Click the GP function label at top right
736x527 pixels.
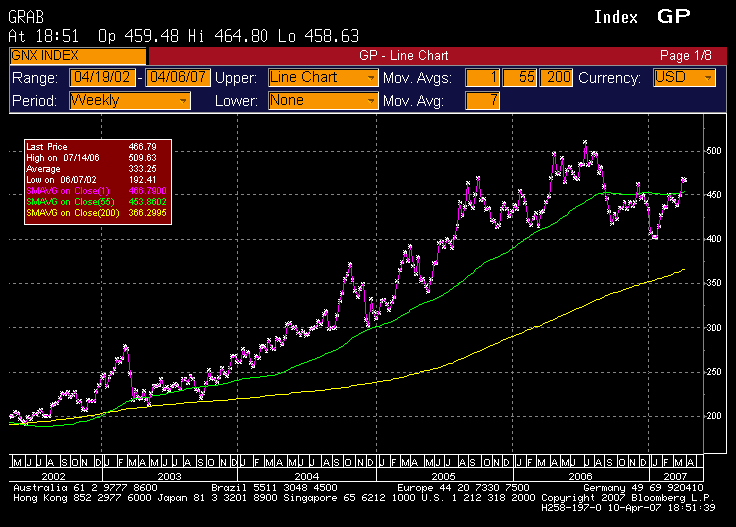[x=674, y=17]
